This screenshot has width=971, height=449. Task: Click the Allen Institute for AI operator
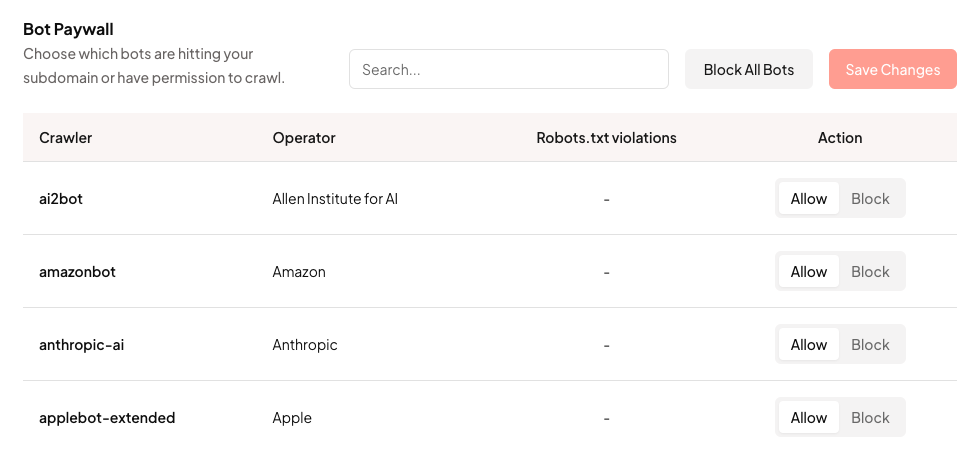click(335, 198)
